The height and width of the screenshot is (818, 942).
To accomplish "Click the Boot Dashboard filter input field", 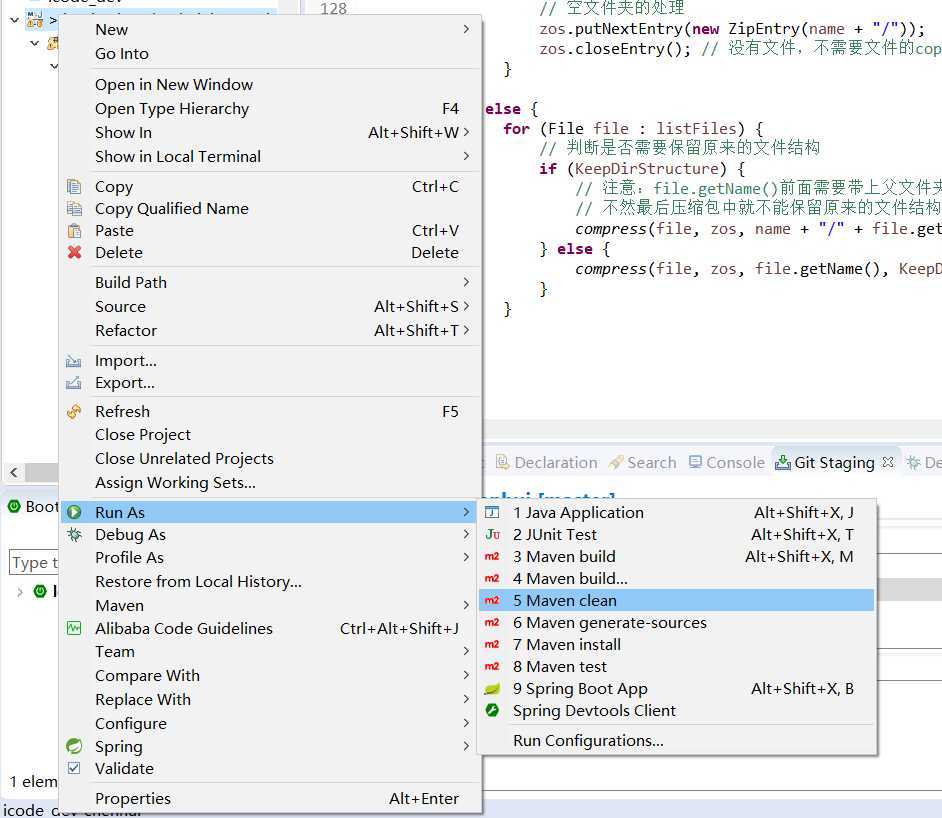I will point(34,563).
